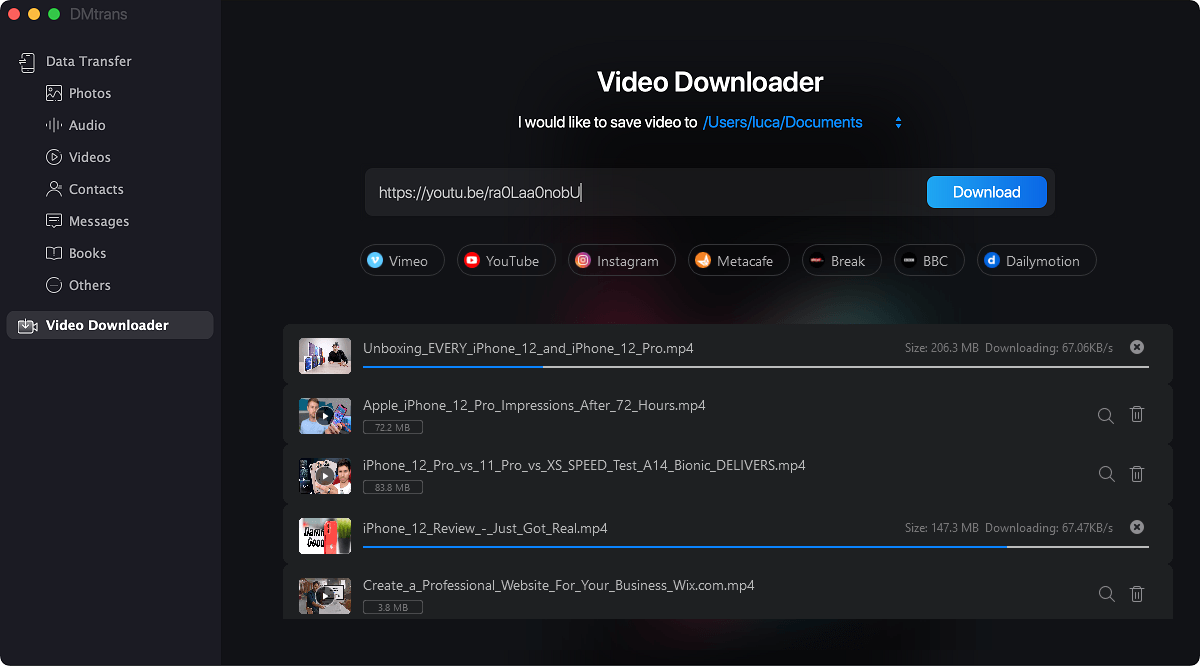Open the Metacafe site shortcut
This screenshot has width=1200, height=666.
pyautogui.click(x=739, y=261)
